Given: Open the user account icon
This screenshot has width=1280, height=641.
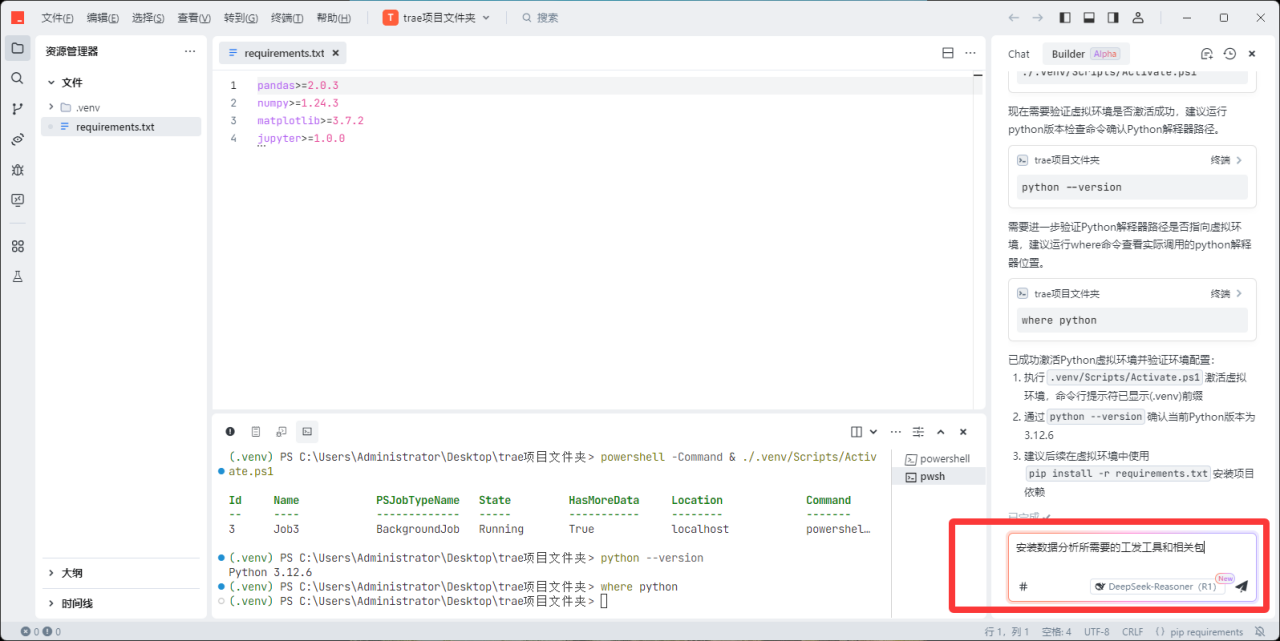Looking at the screenshot, I should pyautogui.click(x=1138, y=17).
